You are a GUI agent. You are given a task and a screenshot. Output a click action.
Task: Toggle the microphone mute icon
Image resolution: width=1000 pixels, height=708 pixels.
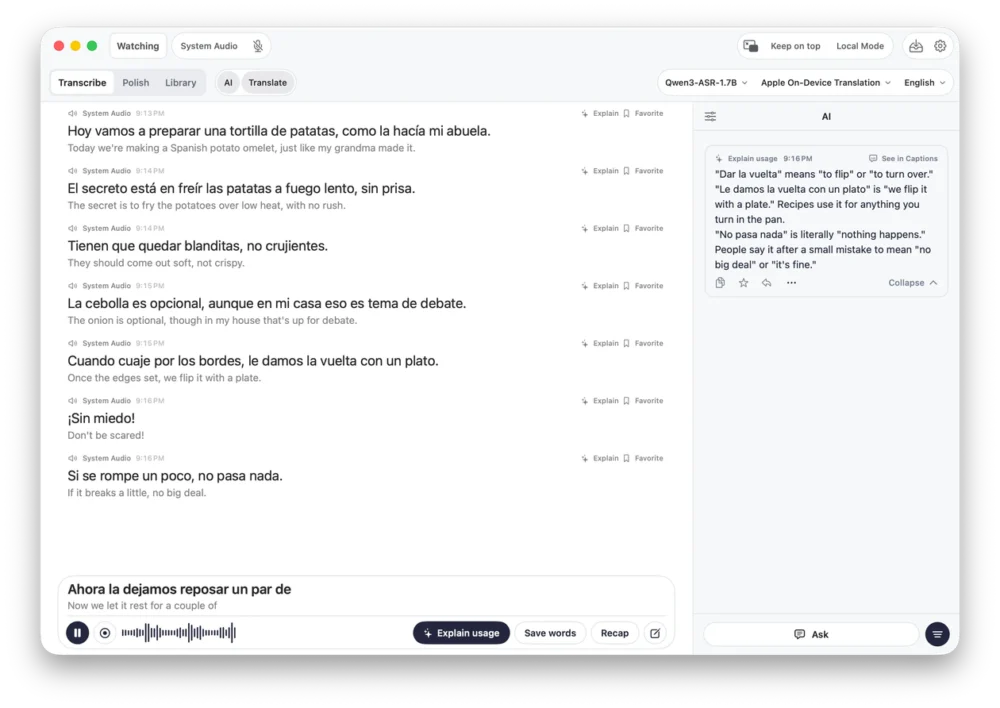tap(258, 46)
